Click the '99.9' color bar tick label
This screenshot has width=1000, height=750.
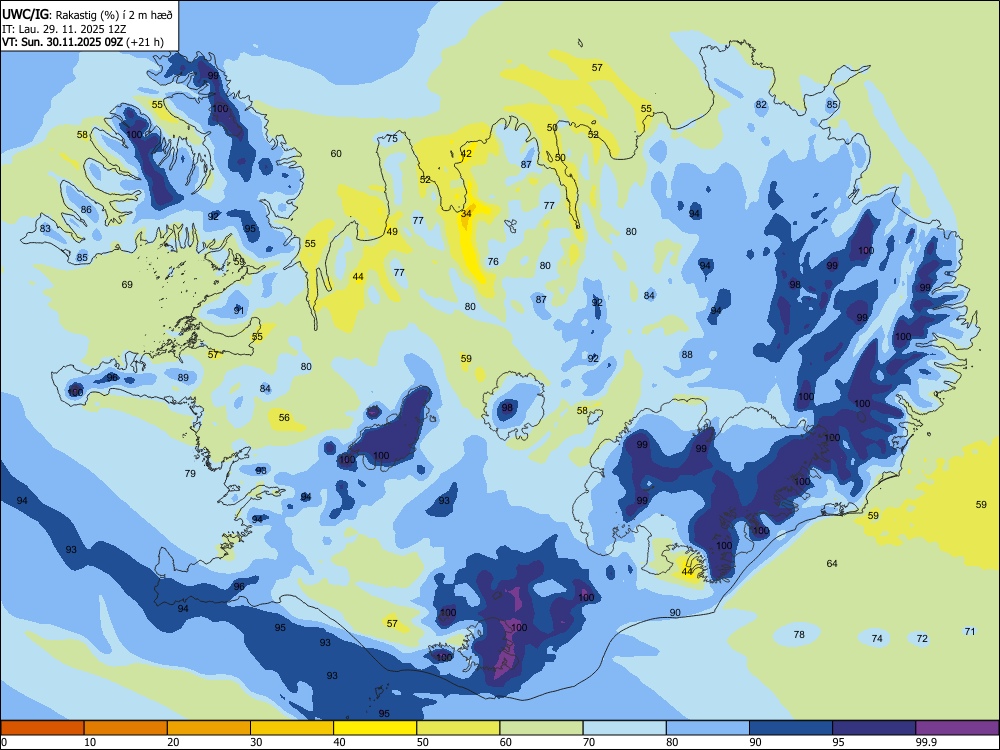click(925, 742)
